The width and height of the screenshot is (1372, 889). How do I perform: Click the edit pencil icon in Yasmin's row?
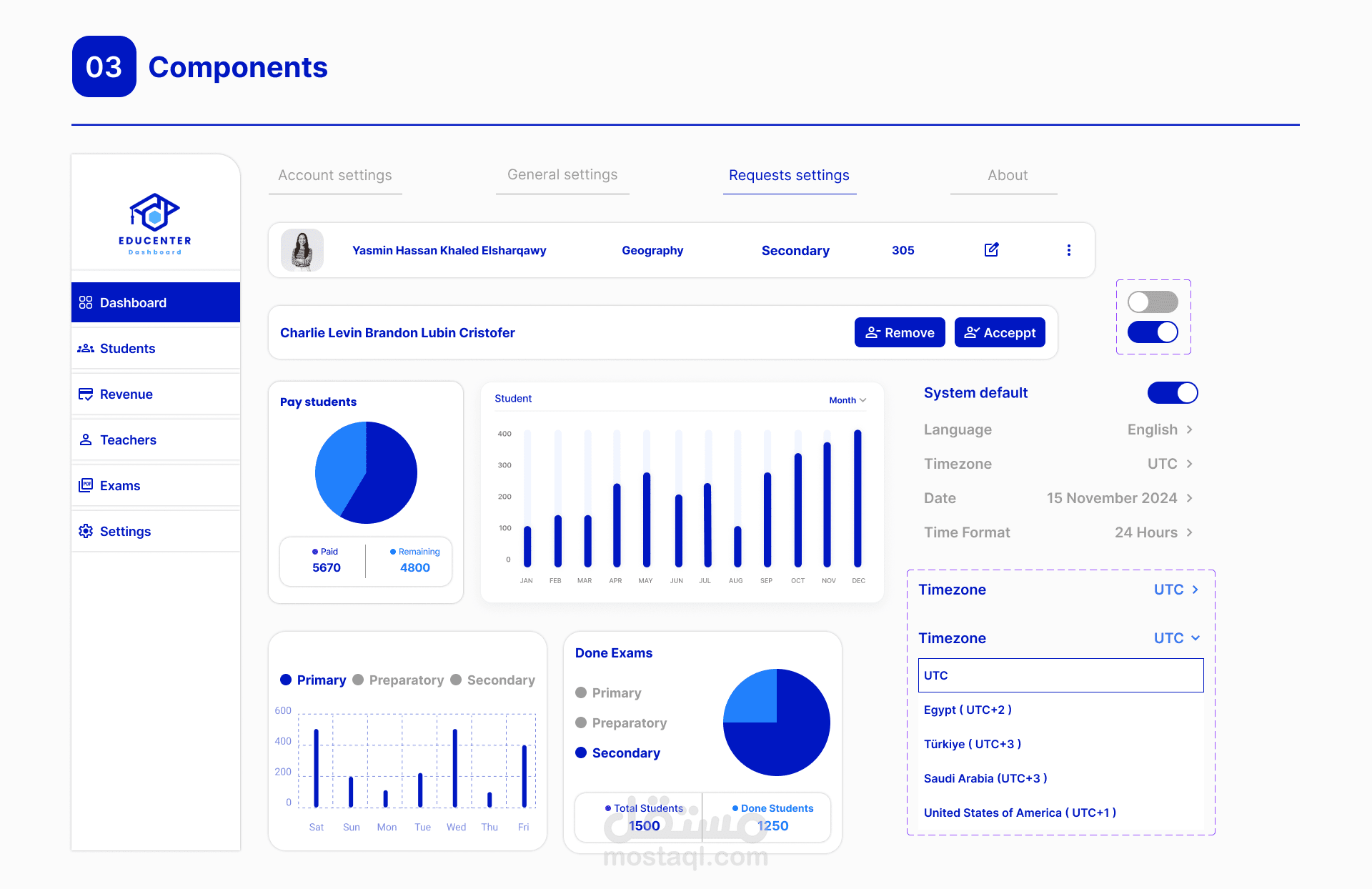[x=991, y=249]
